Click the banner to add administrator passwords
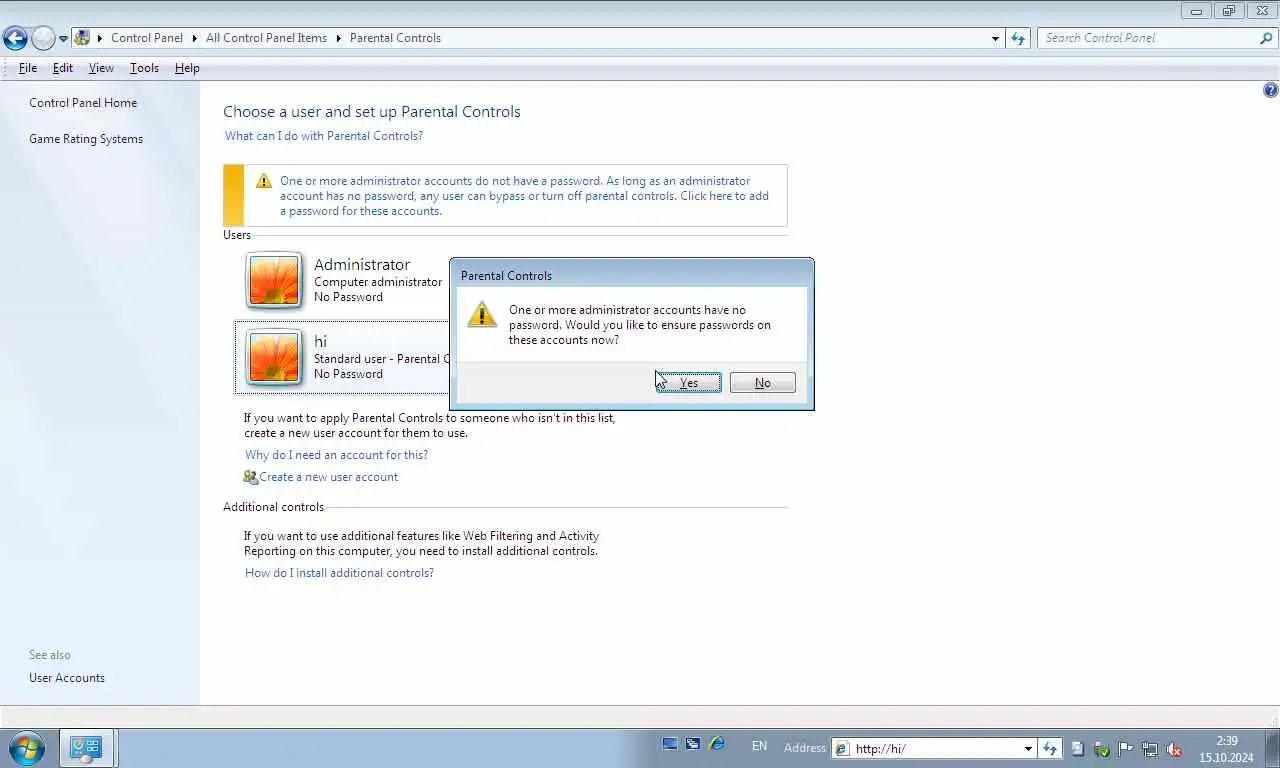 point(524,196)
